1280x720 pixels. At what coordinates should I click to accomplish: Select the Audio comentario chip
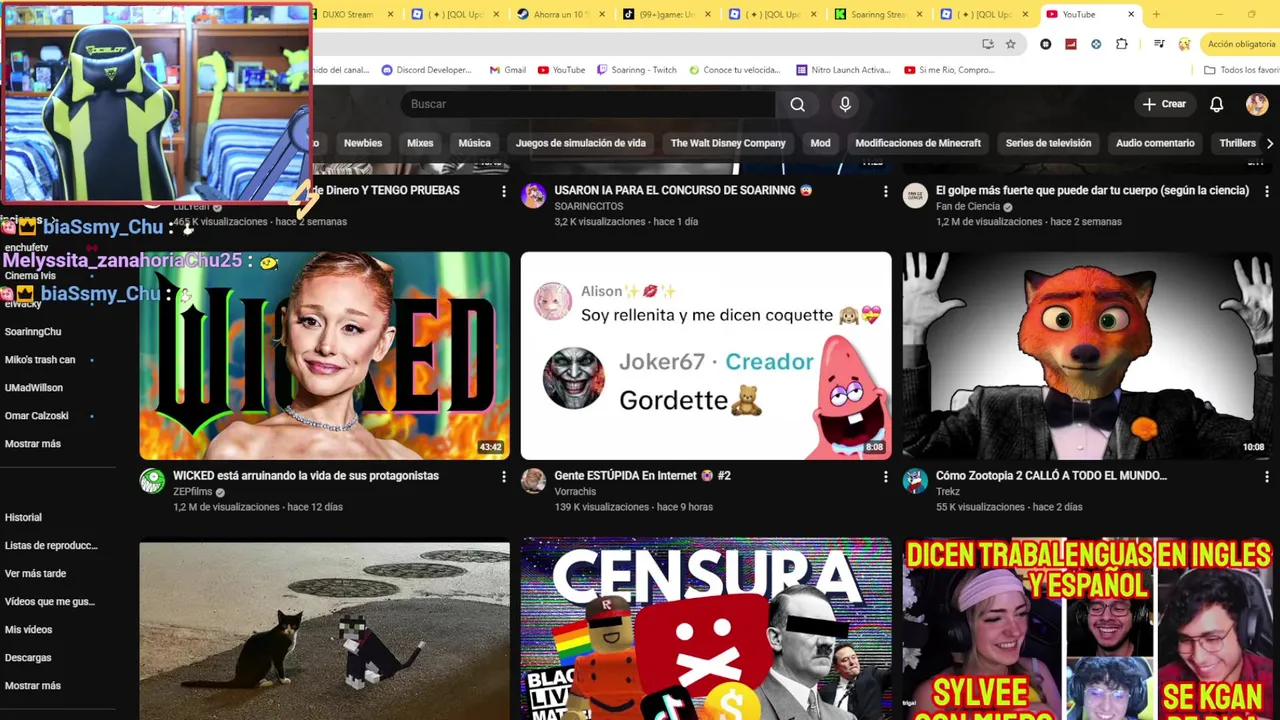[1155, 143]
